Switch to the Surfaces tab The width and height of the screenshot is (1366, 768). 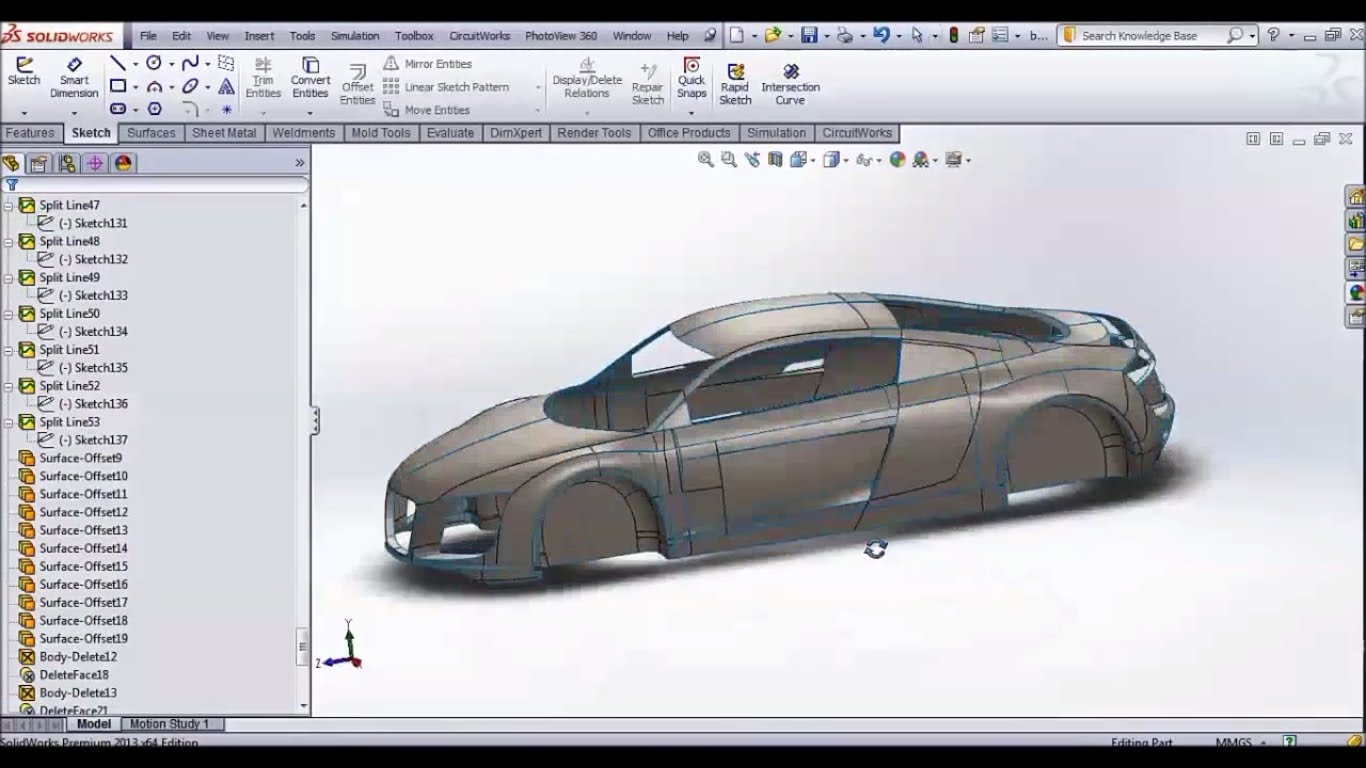(151, 133)
